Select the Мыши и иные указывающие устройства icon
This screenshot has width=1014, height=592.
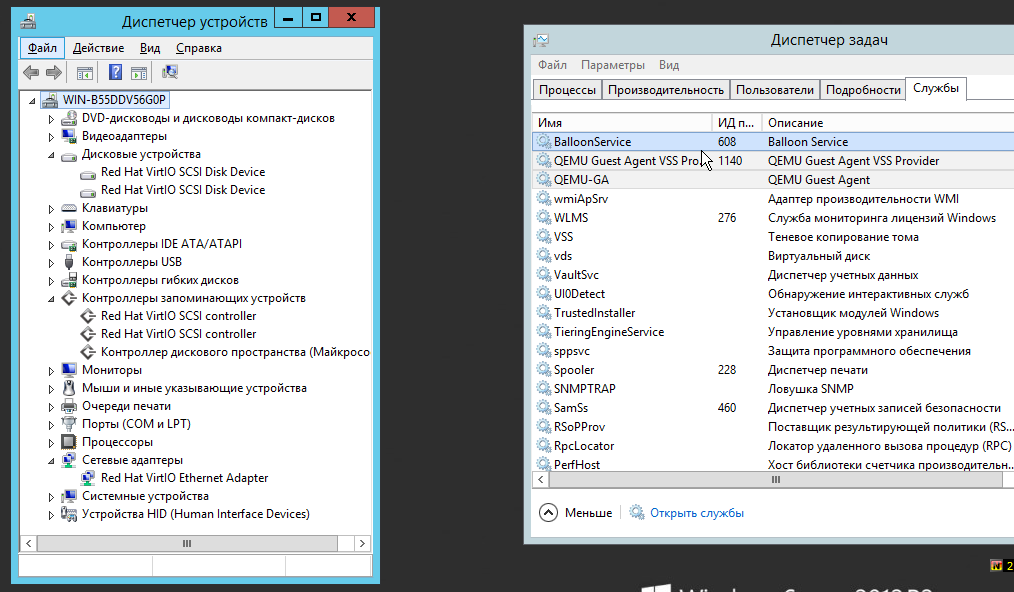(69, 388)
